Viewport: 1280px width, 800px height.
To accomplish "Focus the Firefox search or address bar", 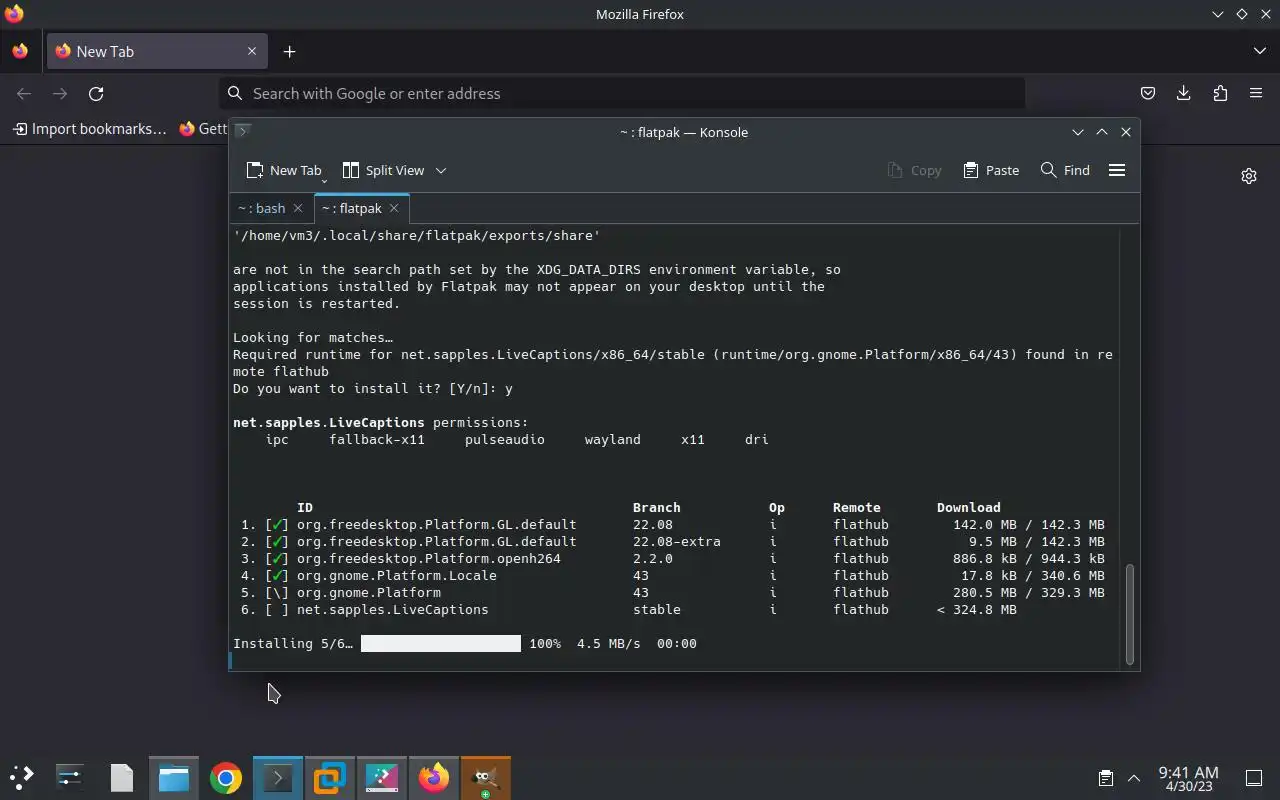I will click(622, 93).
